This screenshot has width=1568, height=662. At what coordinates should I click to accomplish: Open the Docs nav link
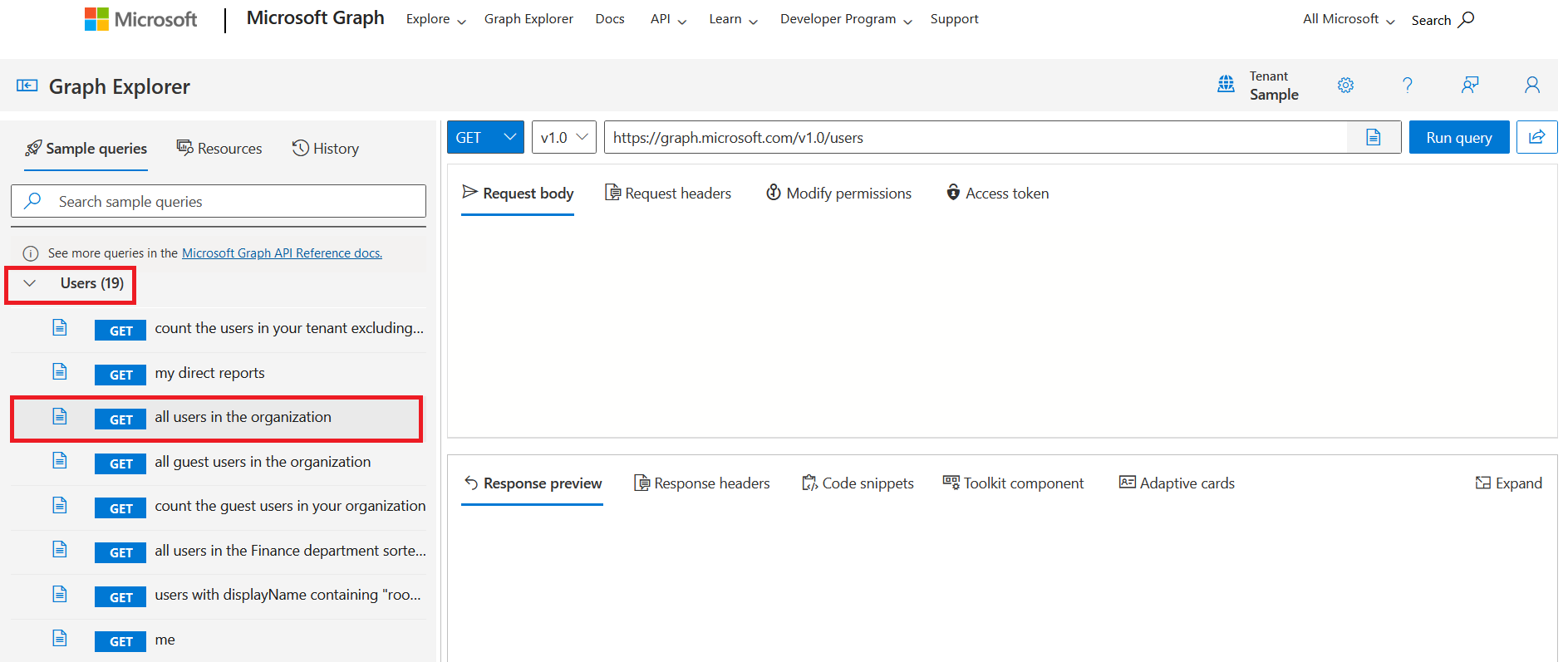point(610,19)
